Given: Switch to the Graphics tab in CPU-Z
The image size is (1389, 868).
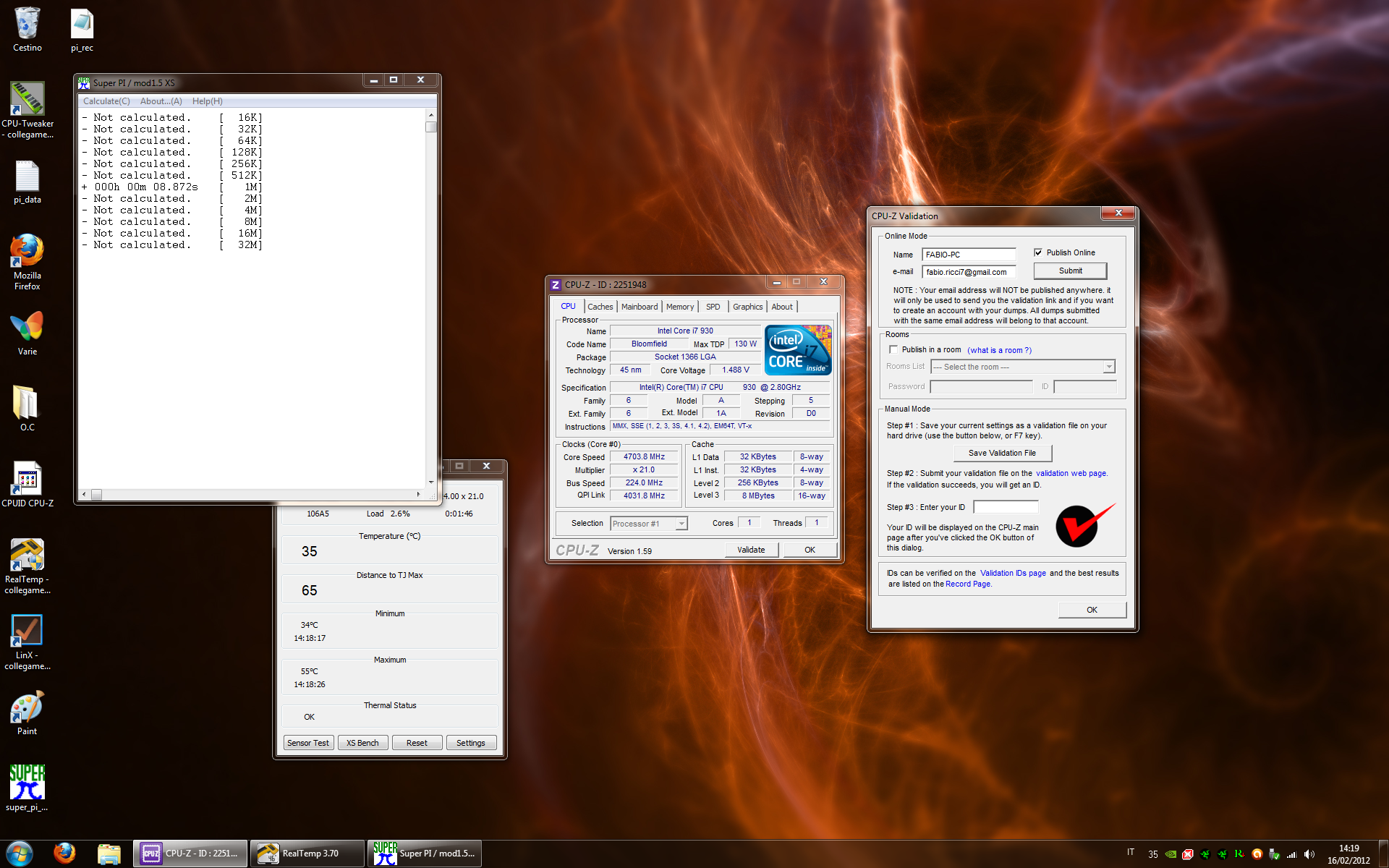Looking at the screenshot, I should tap(747, 307).
